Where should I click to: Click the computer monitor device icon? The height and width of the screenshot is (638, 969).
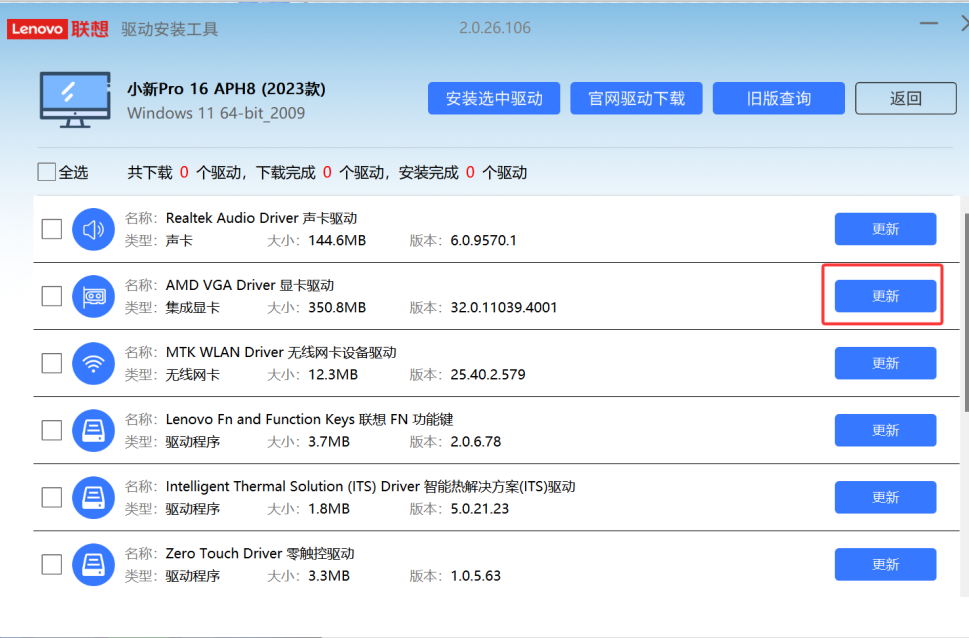click(75, 100)
